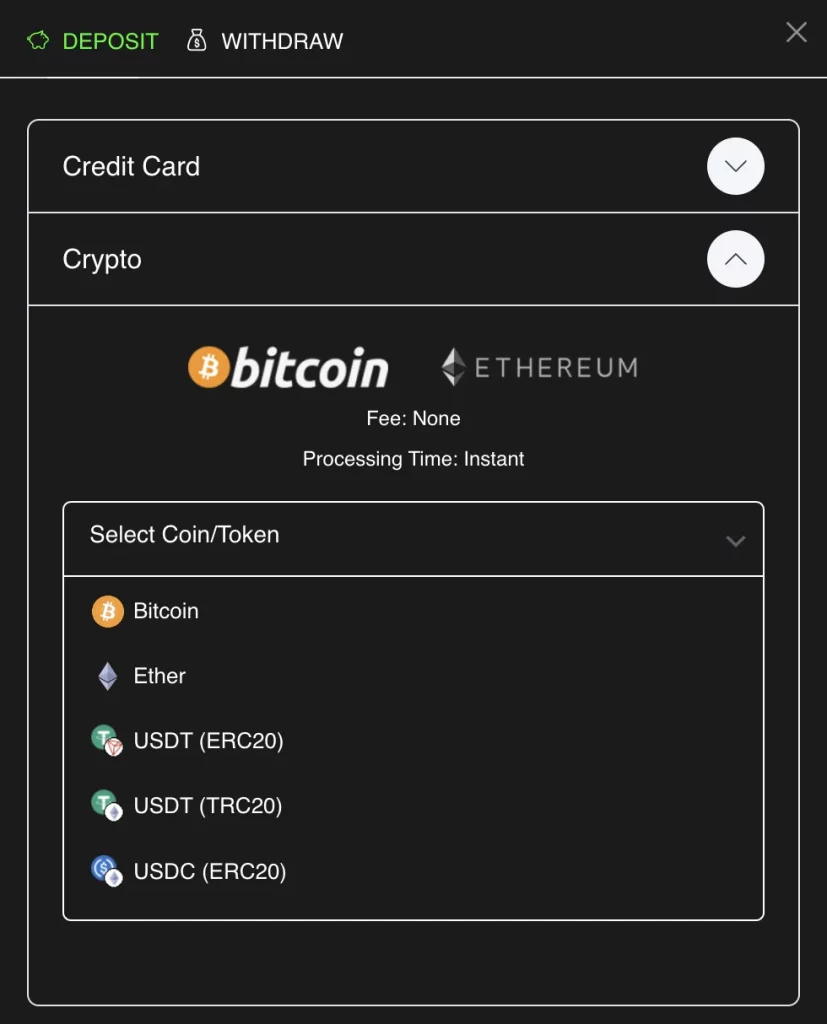Click the Bitcoin brand logo
The height and width of the screenshot is (1024, 827).
[x=288, y=367]
